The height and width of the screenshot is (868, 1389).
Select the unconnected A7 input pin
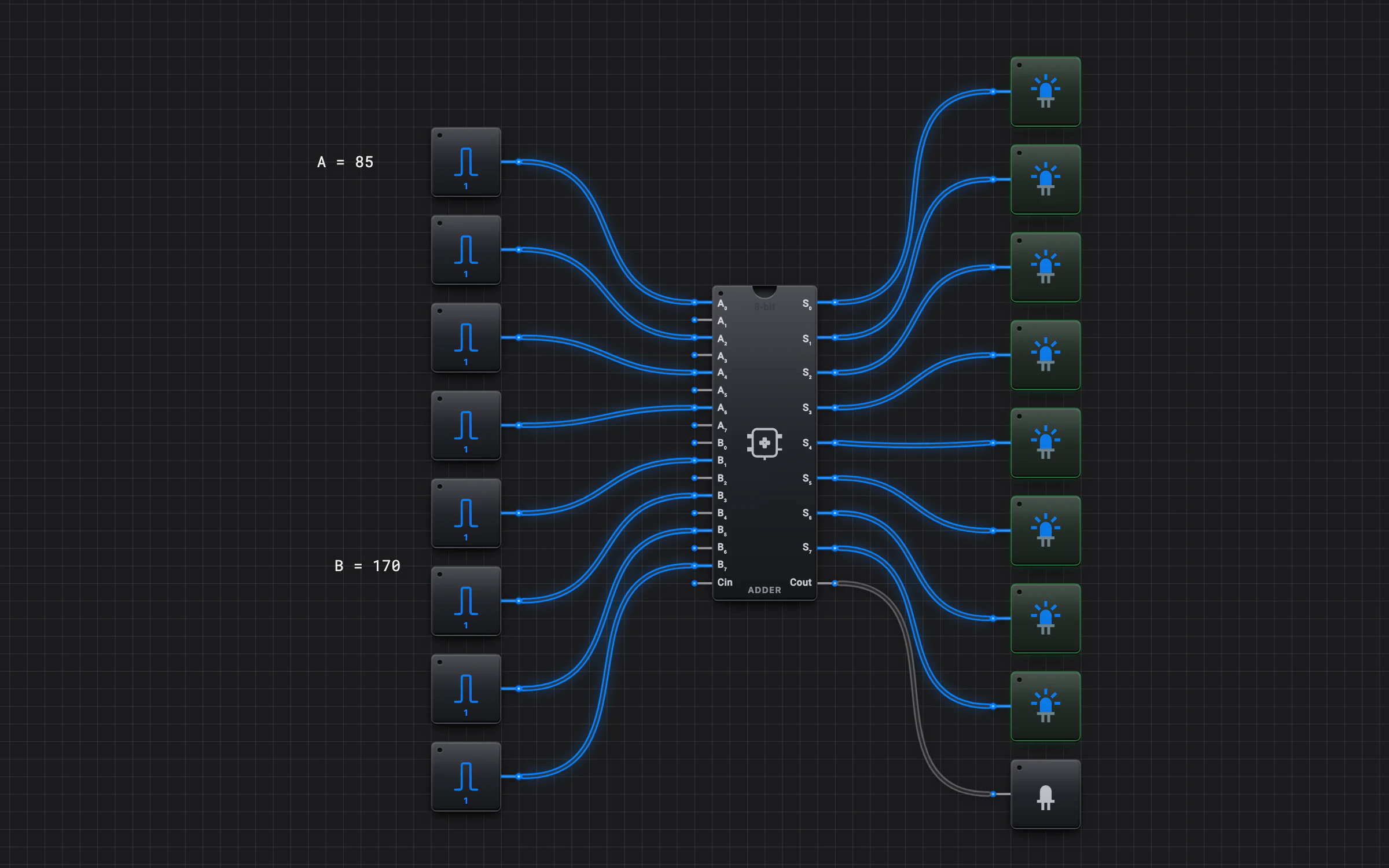(694, 425)
